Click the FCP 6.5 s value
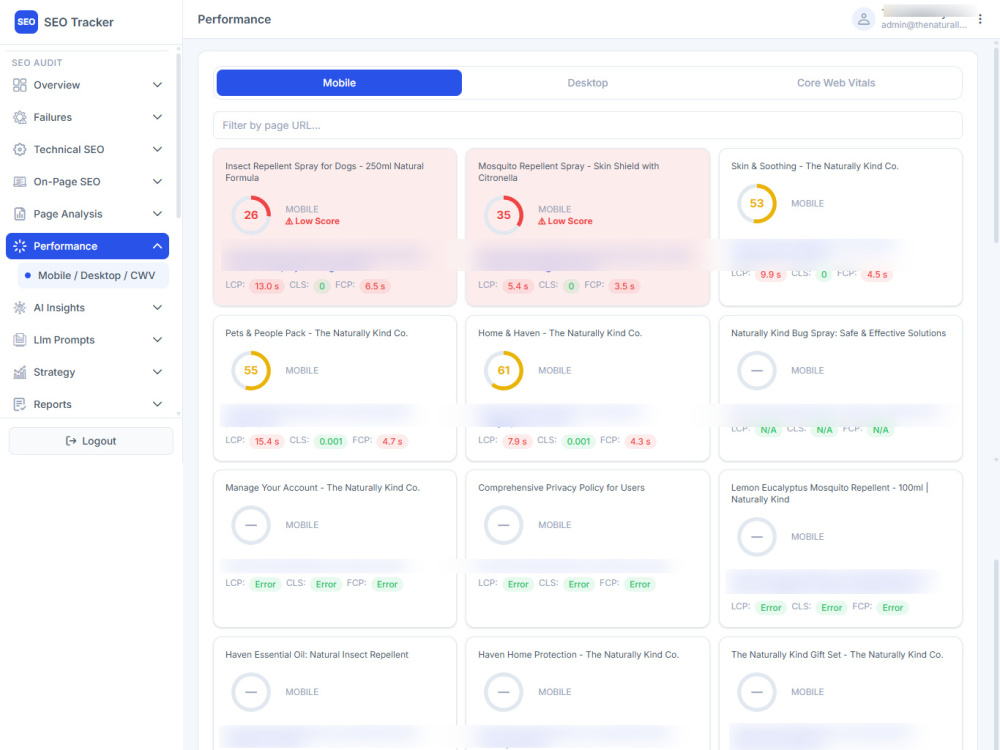The image size is (1000, 750). click(374, 286)
